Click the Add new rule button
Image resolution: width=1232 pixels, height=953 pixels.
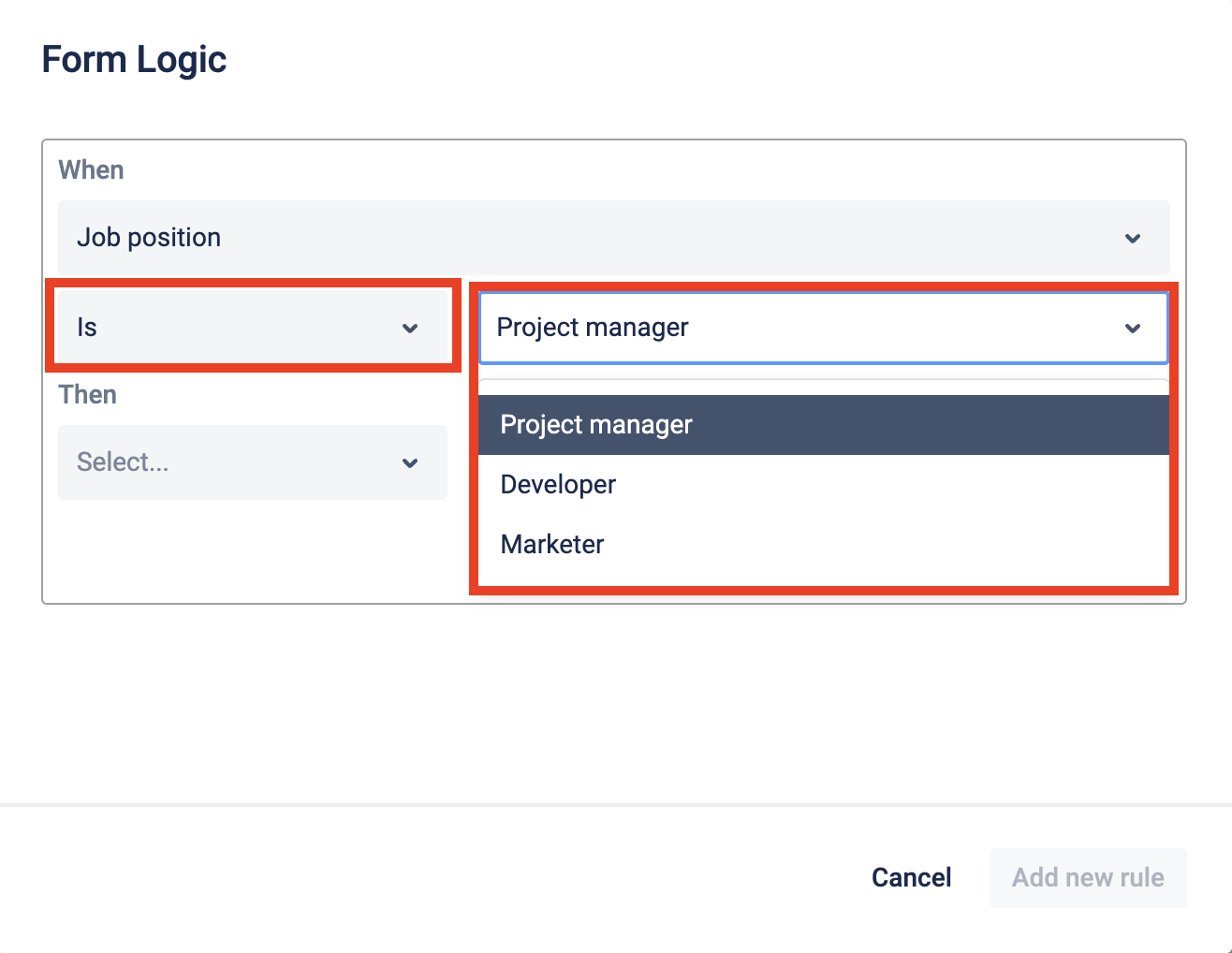(x=1088, y=878)
